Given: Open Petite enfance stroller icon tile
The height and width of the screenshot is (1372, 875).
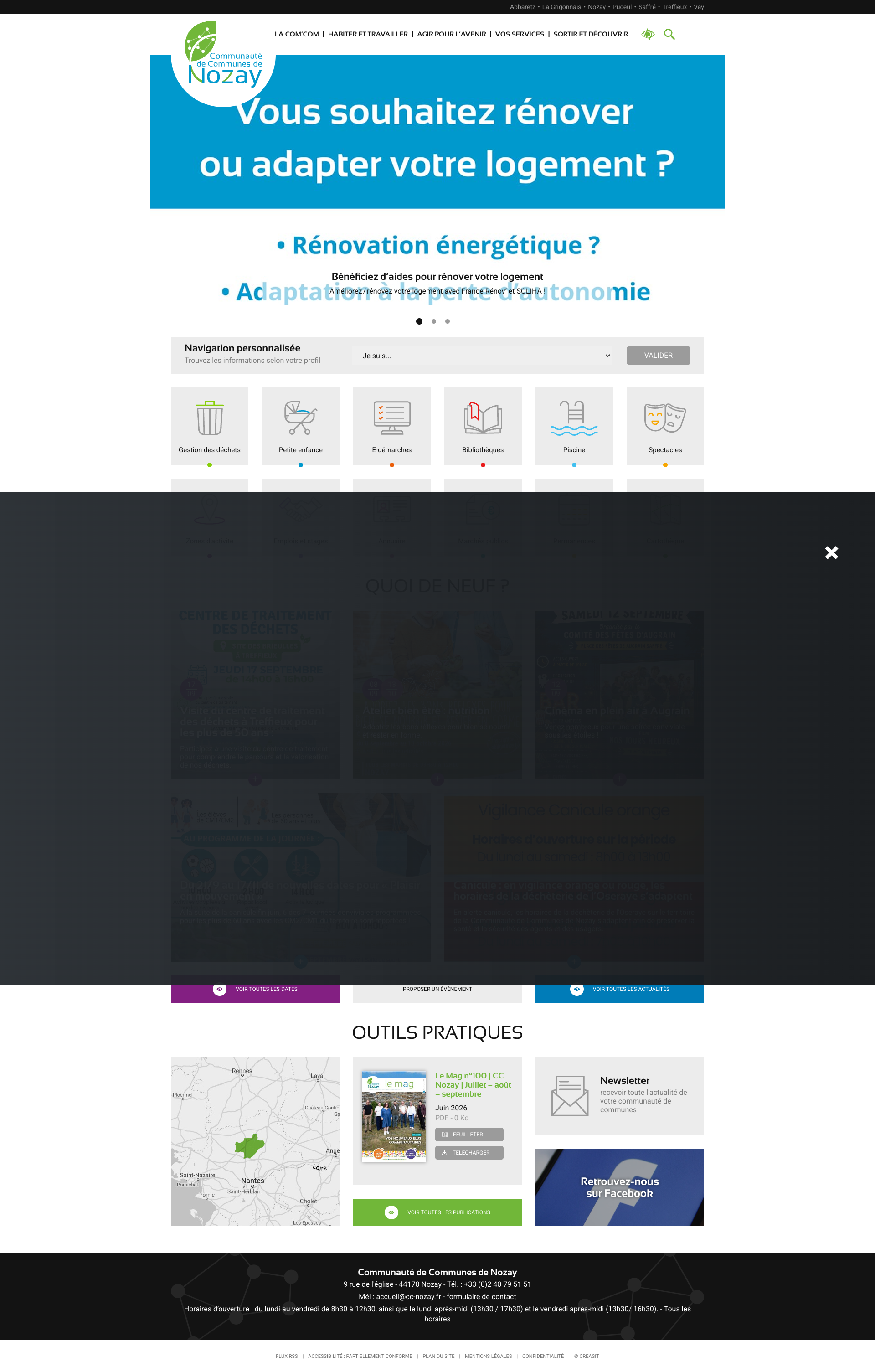Looking at the screenshot, I should (x=301, y=426).
